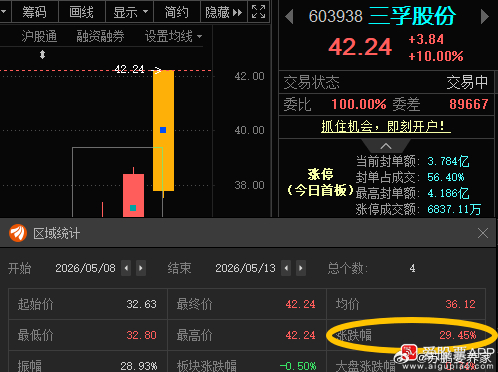
Task: Click the 最低价 32.80 cell
Action: [x=88, y=335]
